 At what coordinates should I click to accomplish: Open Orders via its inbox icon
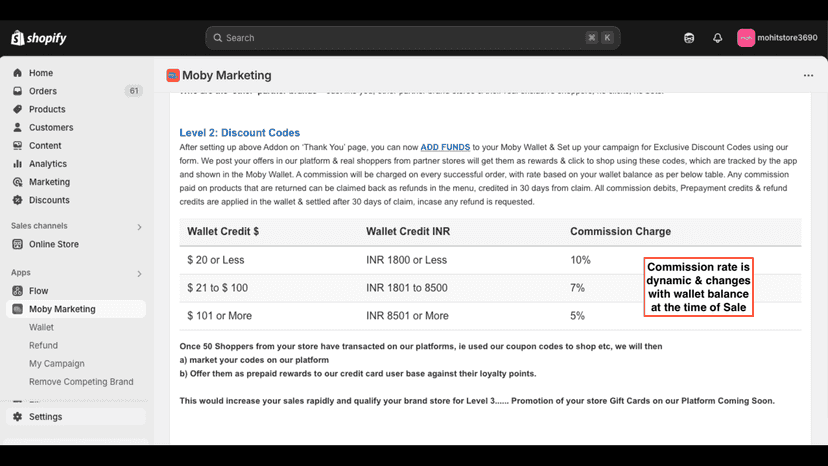(17, 91)
